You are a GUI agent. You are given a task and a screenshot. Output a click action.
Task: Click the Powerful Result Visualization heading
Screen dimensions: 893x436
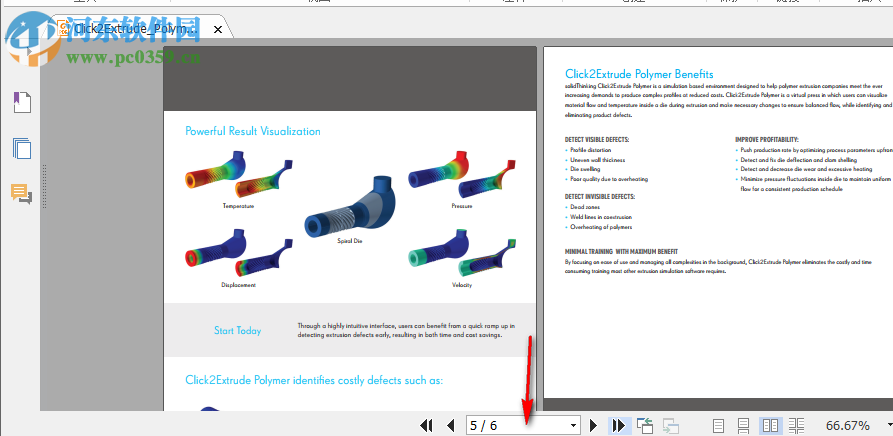pos(253,131)
